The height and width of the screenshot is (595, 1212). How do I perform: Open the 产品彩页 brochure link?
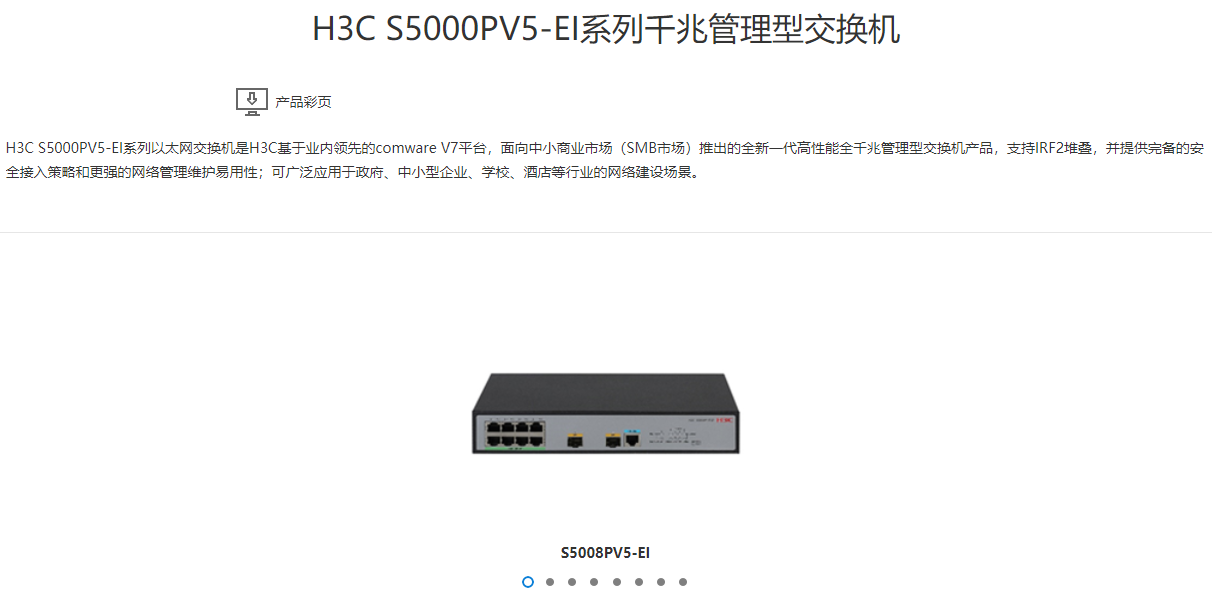(303, 102)
